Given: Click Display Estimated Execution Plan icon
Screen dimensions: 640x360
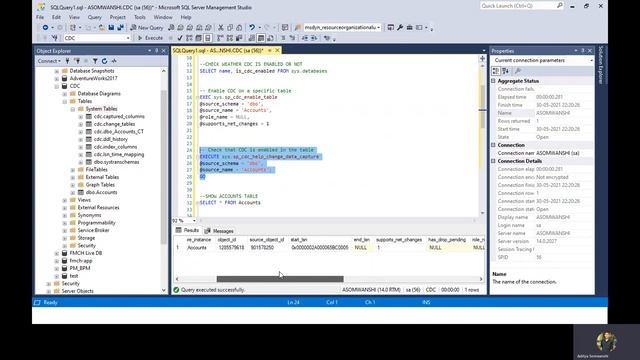Looking at the screenshot, I should pyautogui.click(x=189, y=38).
